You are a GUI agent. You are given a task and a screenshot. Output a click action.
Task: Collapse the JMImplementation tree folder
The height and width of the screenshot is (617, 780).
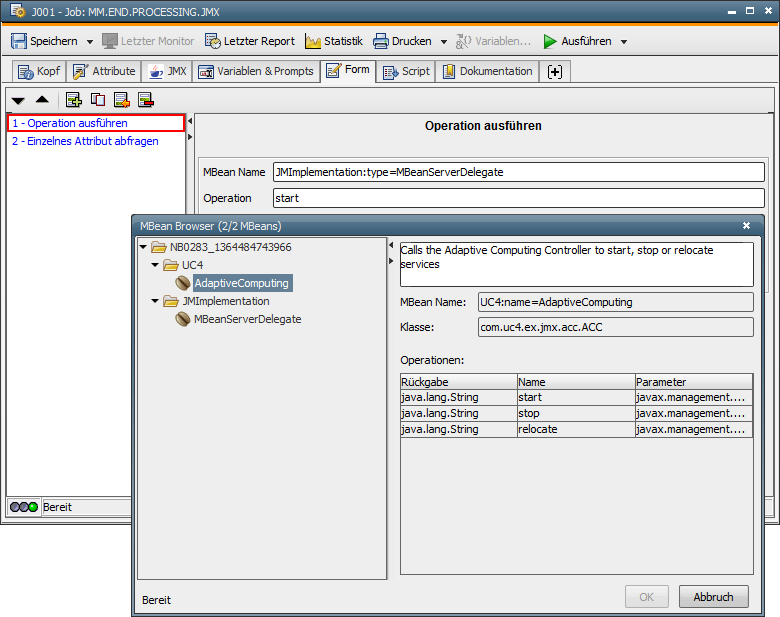point(156,301)
